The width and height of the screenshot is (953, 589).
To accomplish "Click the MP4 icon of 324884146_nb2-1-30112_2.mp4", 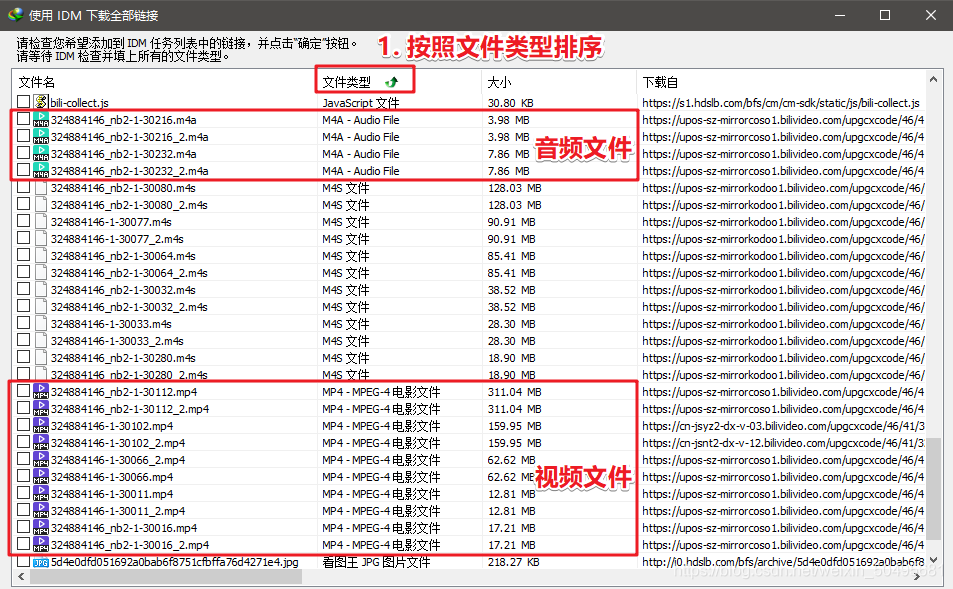I will click(41, 408).
